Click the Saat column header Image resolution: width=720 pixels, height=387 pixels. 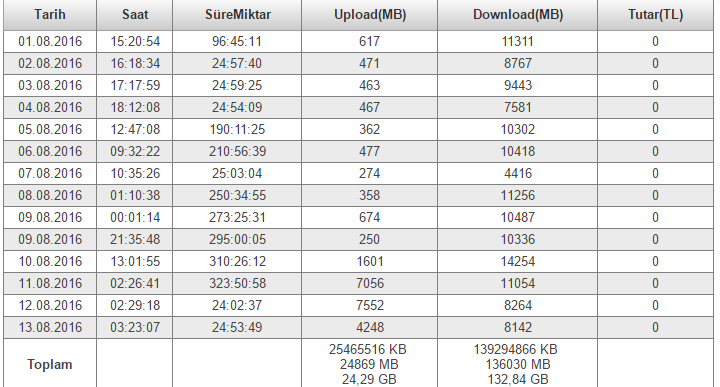pos(135,15)
